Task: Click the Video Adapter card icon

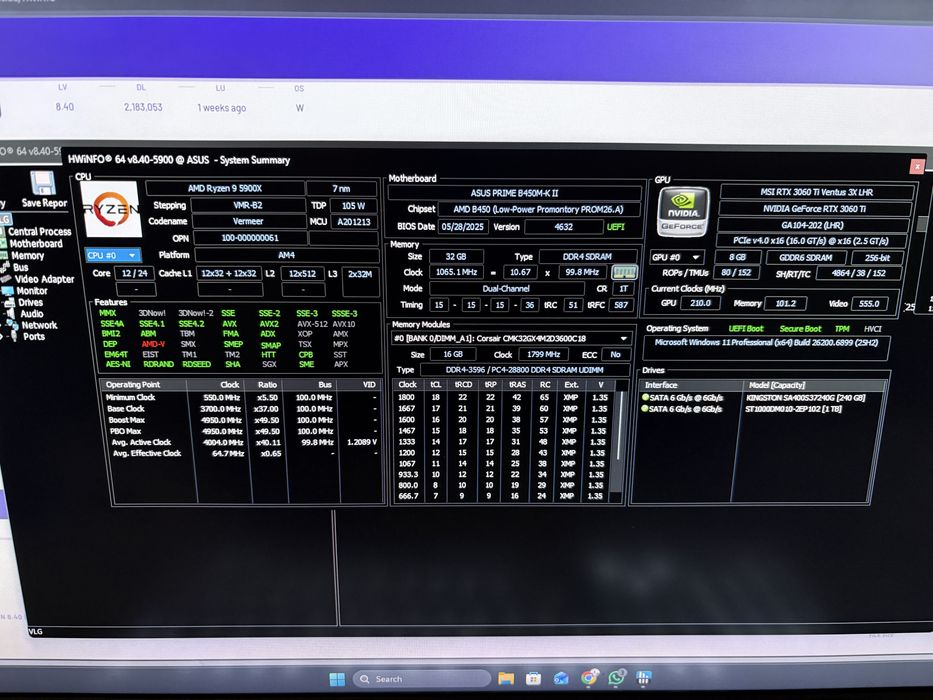Action: 6,279
